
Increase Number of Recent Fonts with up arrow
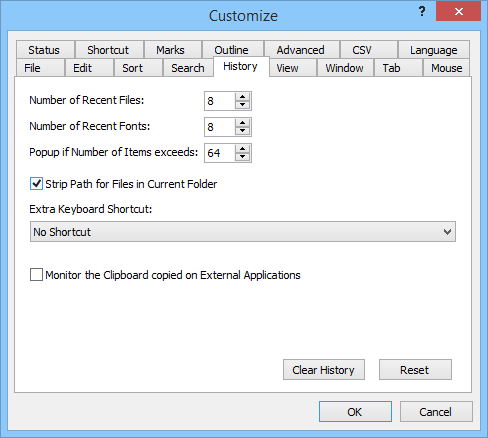242,123
